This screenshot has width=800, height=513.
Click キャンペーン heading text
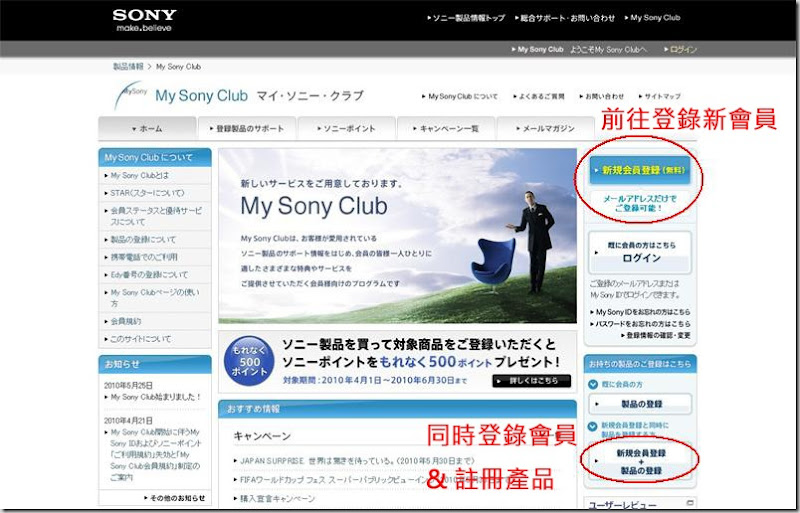[x=262, y=436]
